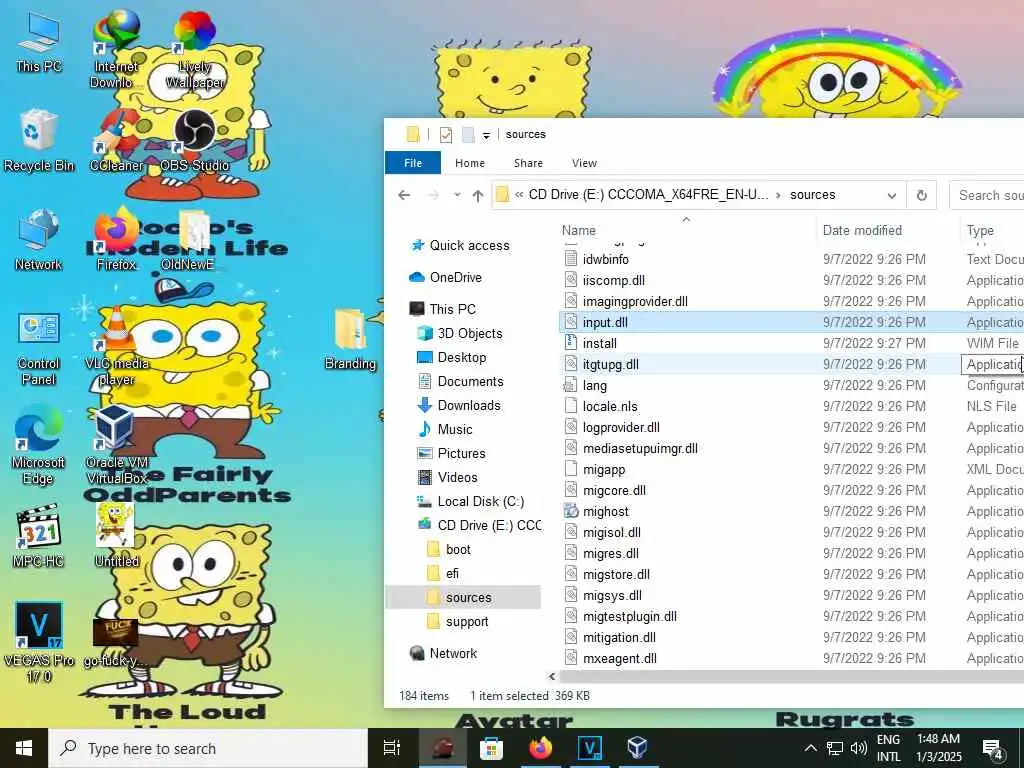Select OBS Studio desktop shortcut
Image resolution: width=1024 pixels, height=768 pixels.
point(195,142)
